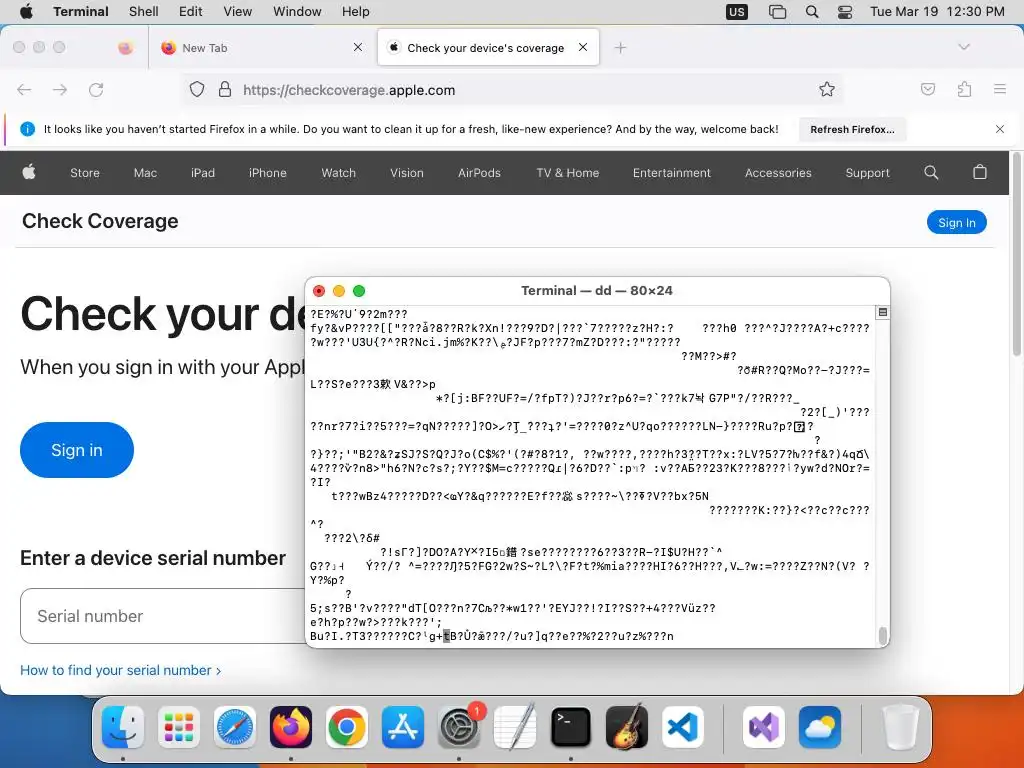Screen dimensions: 1024x768
Task: Click the small Sign In button in header
Action: click(957, 222)
